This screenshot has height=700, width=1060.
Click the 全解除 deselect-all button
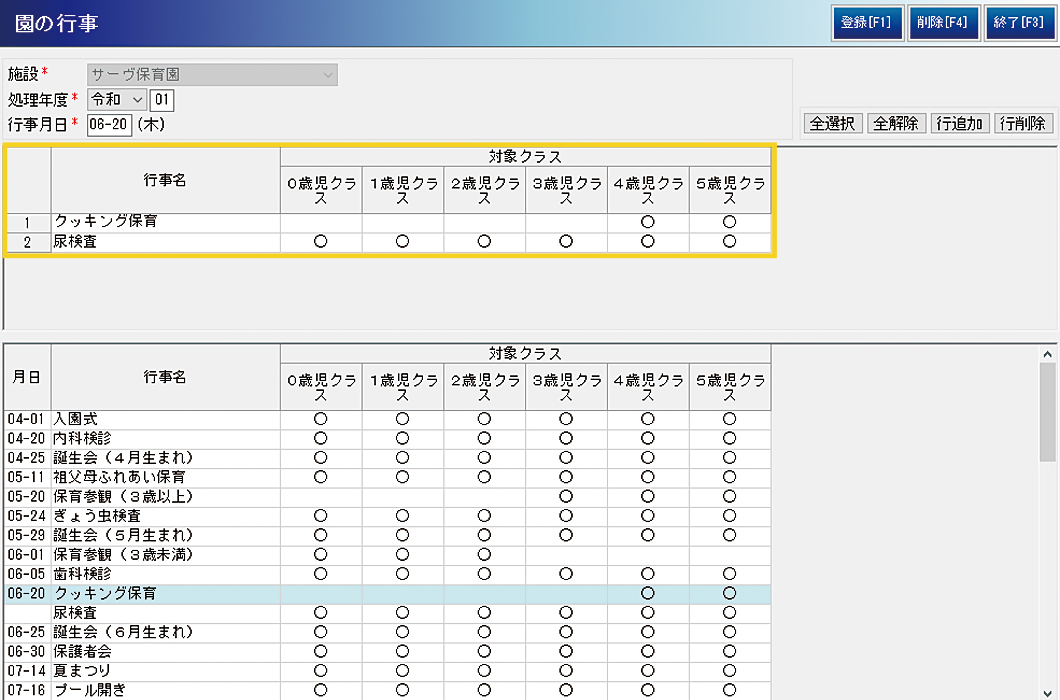pyautogui.click(x=895, y=124)
